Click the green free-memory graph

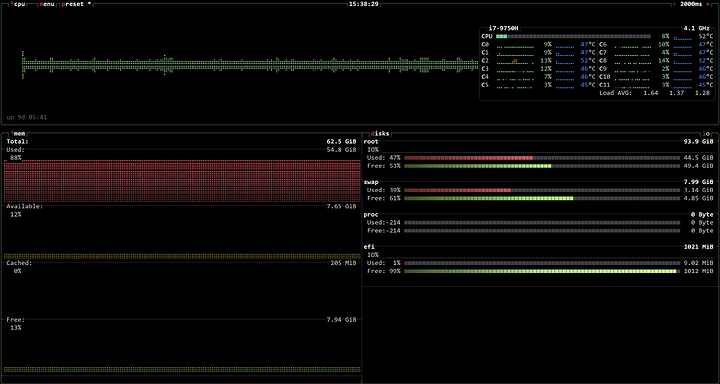click(x=182, y=369)
